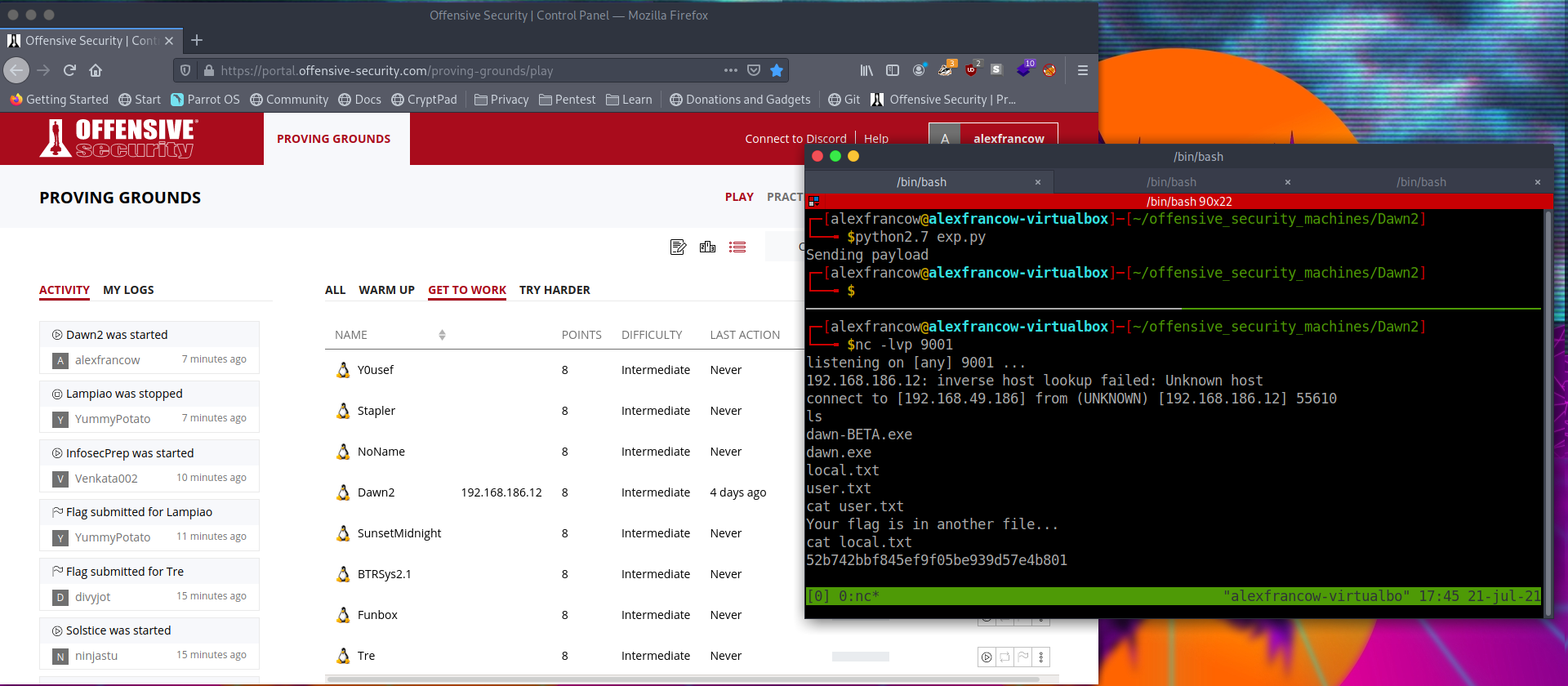Screen dimensions: 1568x686
Task: Click the SunsetMidnight machine name
Action: (399, 533)
